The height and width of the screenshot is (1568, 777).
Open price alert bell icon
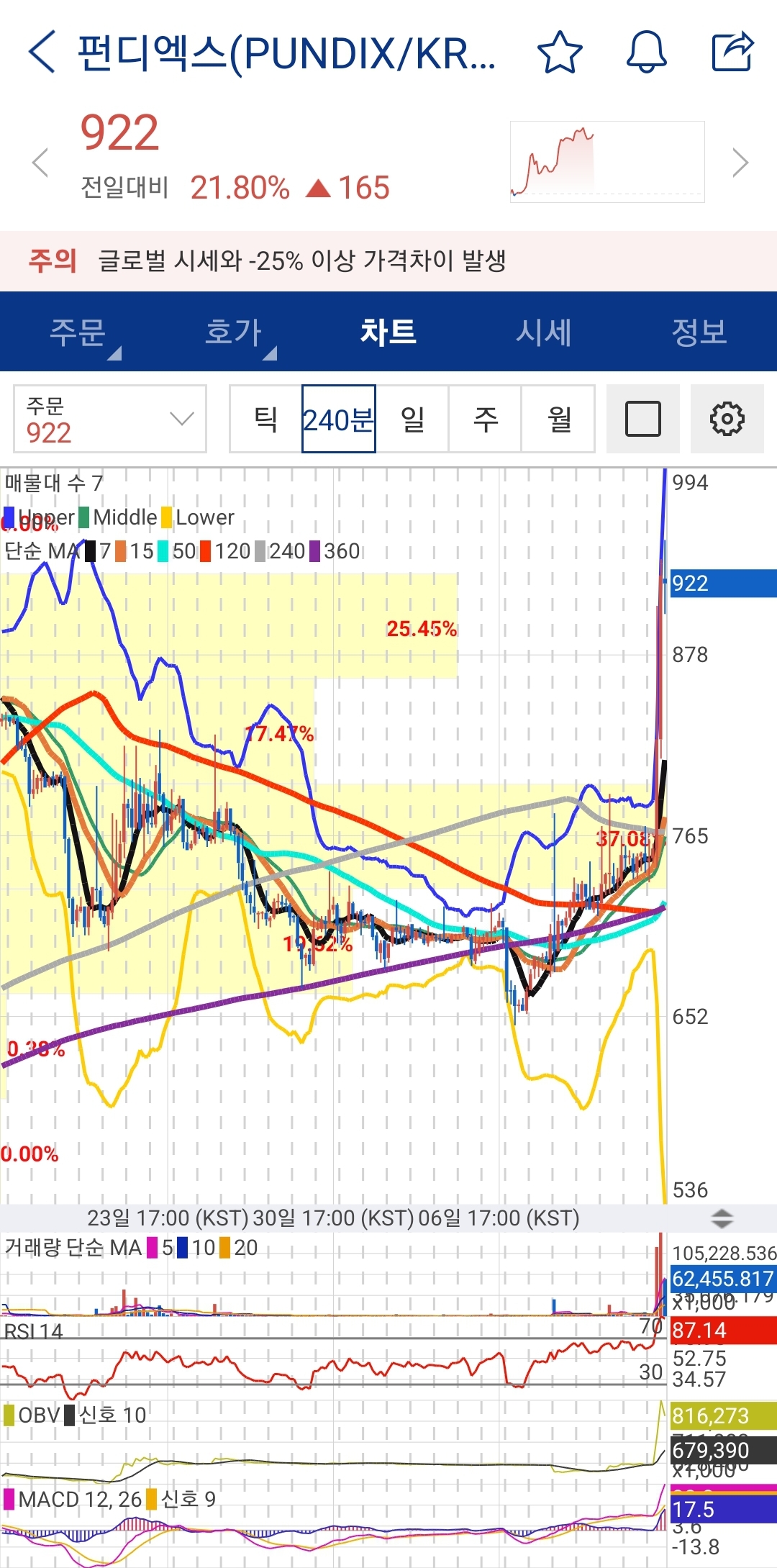click(646, 52)
